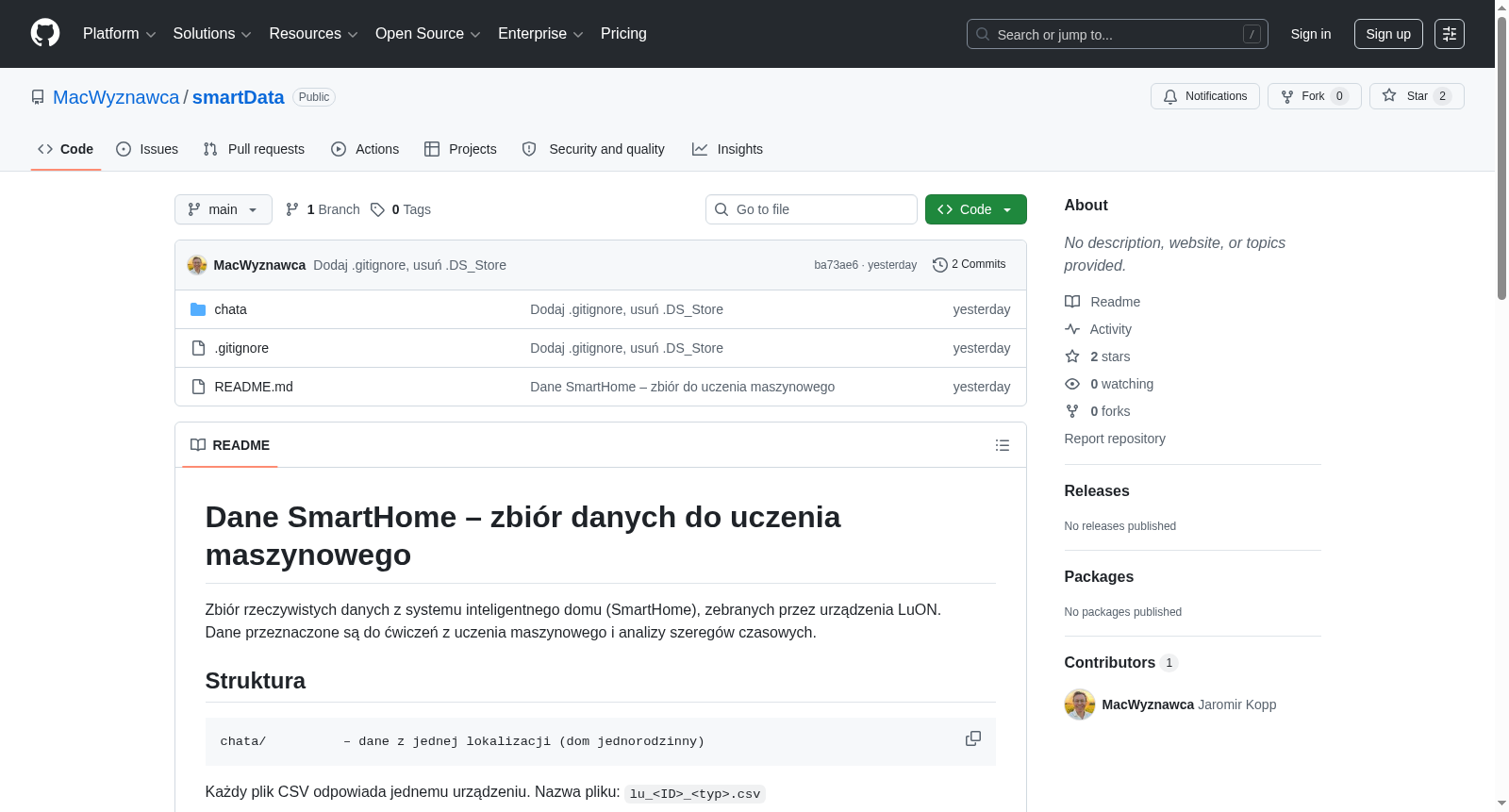Click the pulse icon next to Activity
The width and height of the screenshot is (1509, 812).
(x=1072, y=329)
